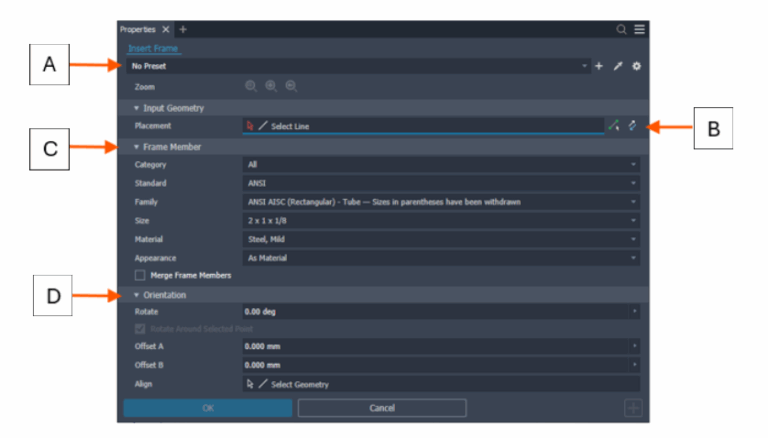Viewport: 768px width, 438px height.
Task: Add a new tab with the plus icon
Action: coord(183,29)
